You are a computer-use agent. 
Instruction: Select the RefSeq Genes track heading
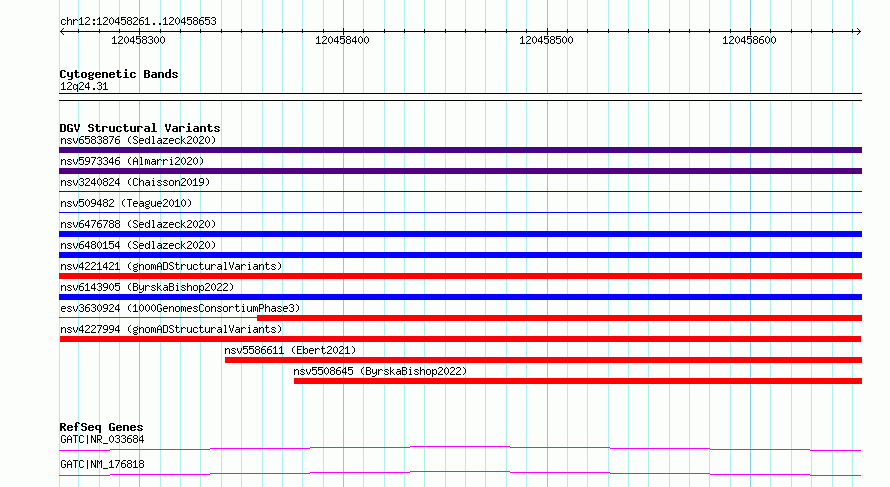tap(102, 427)
